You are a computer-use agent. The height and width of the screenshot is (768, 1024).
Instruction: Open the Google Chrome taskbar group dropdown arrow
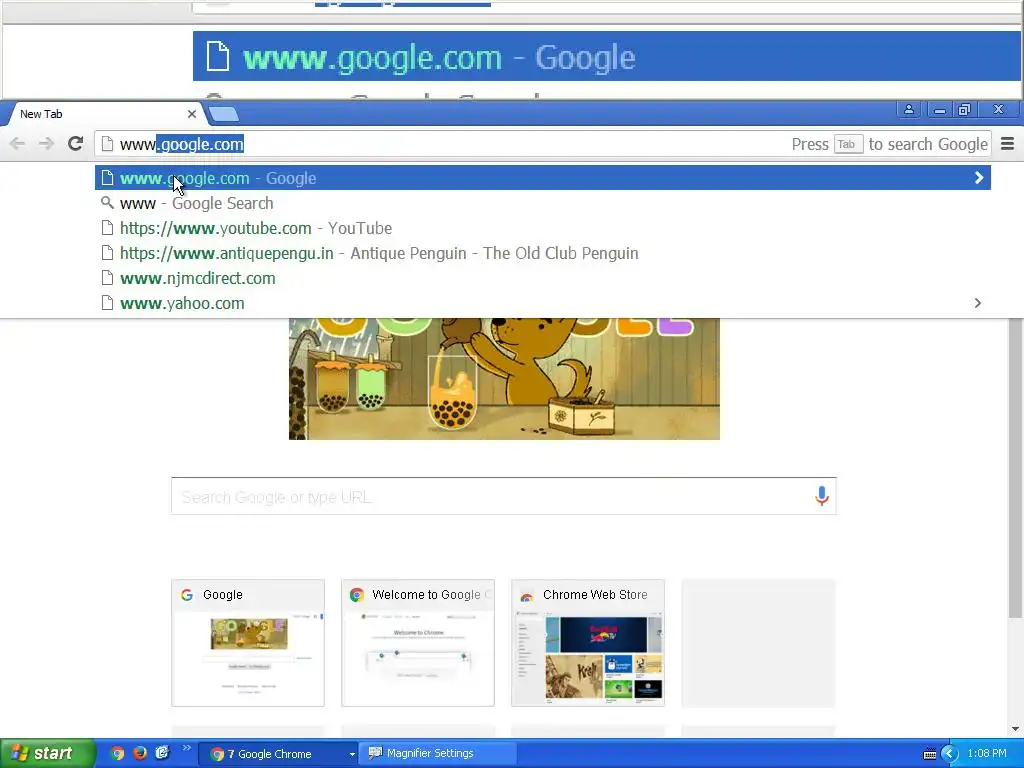tap(352, 754)
